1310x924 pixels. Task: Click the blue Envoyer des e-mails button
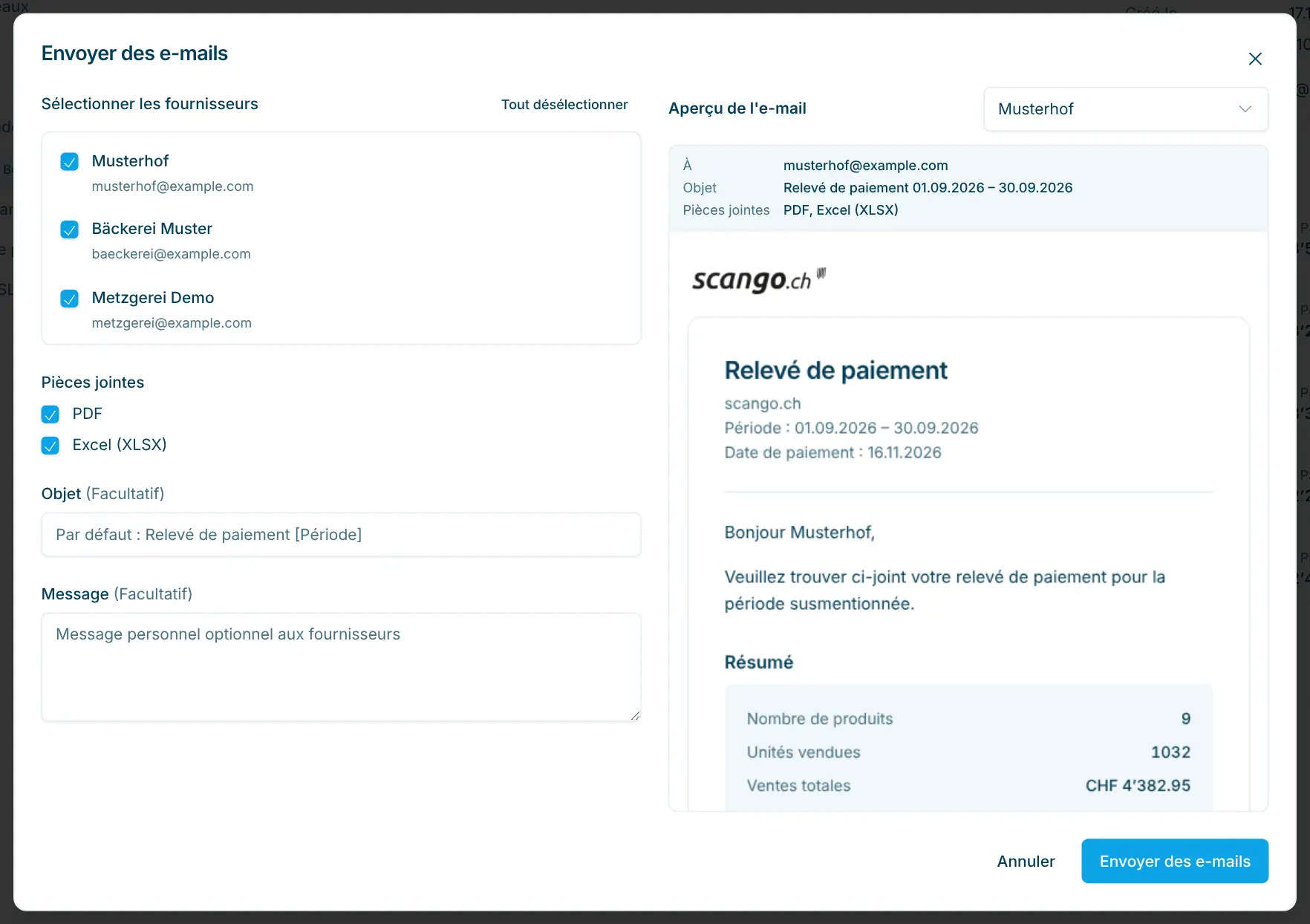click(1175, 861)
